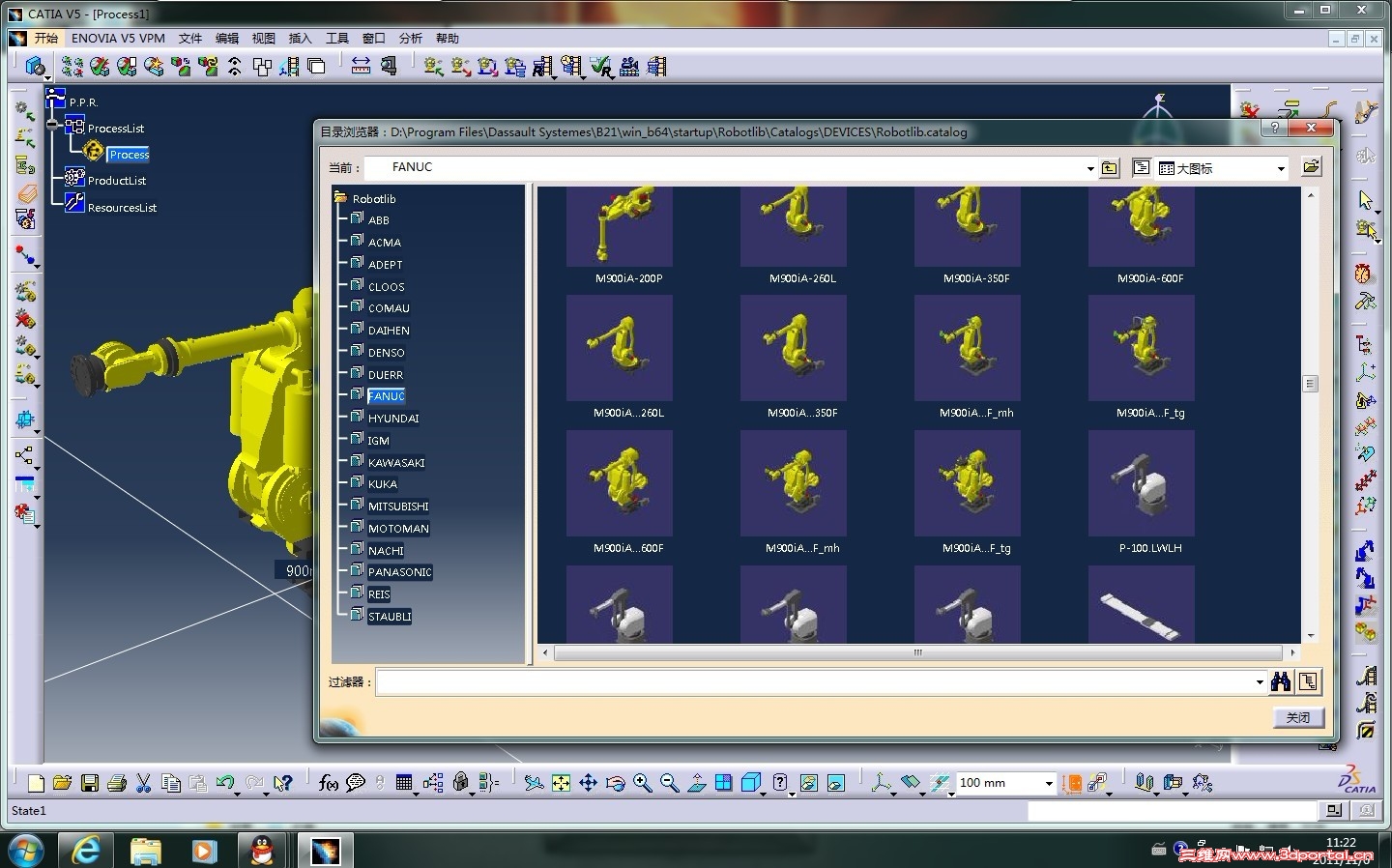This screenshot has height=868, width=1392.
Task: Open the 编辑 menu
Action: click(x=227, y=39)
